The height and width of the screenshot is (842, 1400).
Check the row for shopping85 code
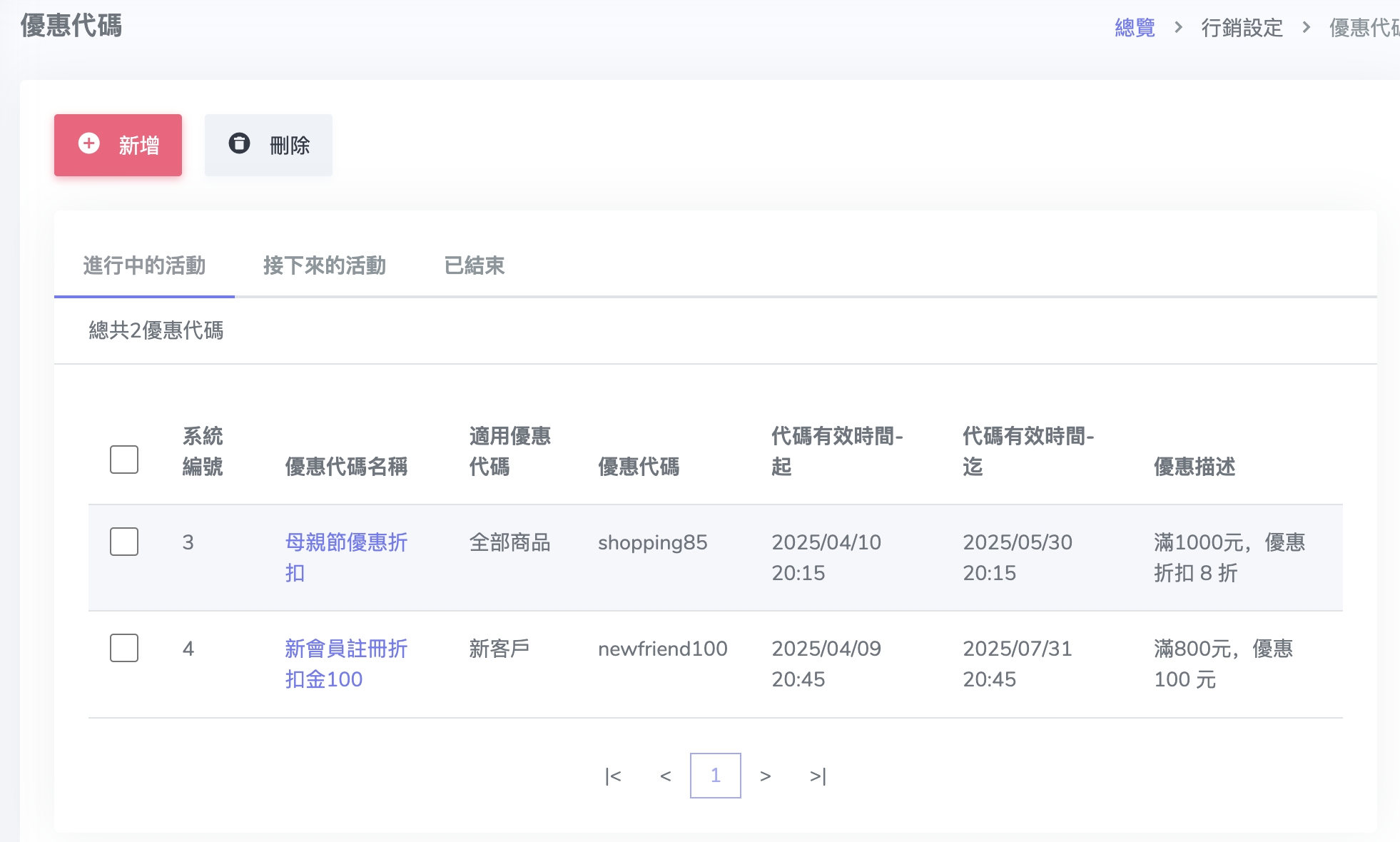pos(124,542)
